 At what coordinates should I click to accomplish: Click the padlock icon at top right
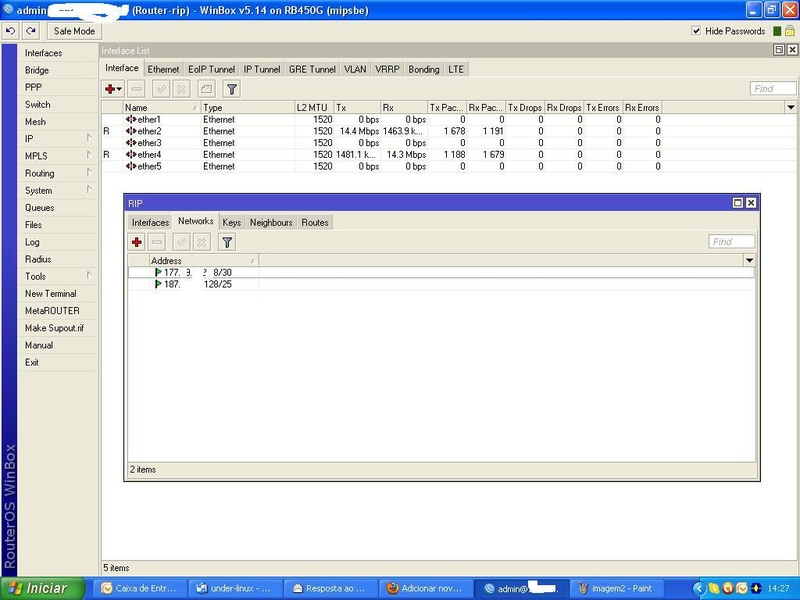[790, 31]
